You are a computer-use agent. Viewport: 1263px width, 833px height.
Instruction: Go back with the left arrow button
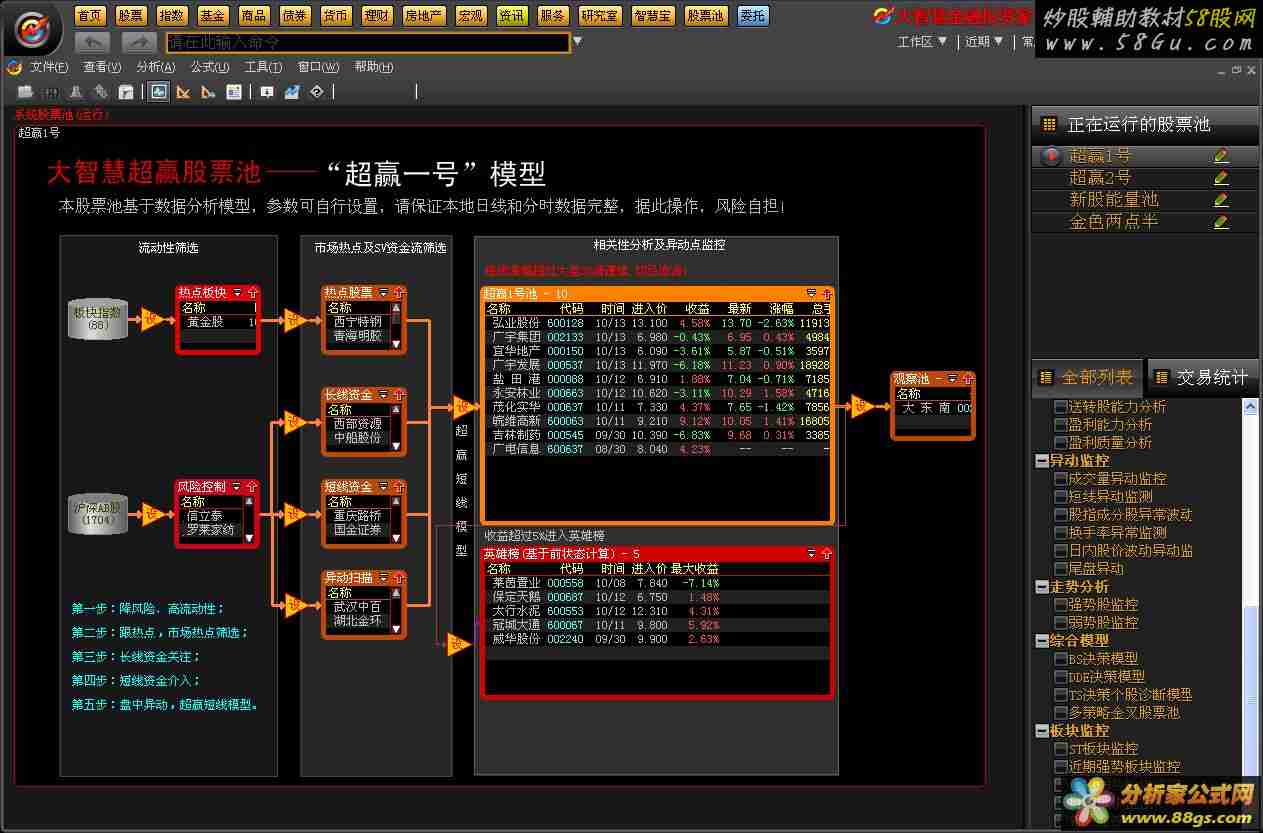point(92,42)
